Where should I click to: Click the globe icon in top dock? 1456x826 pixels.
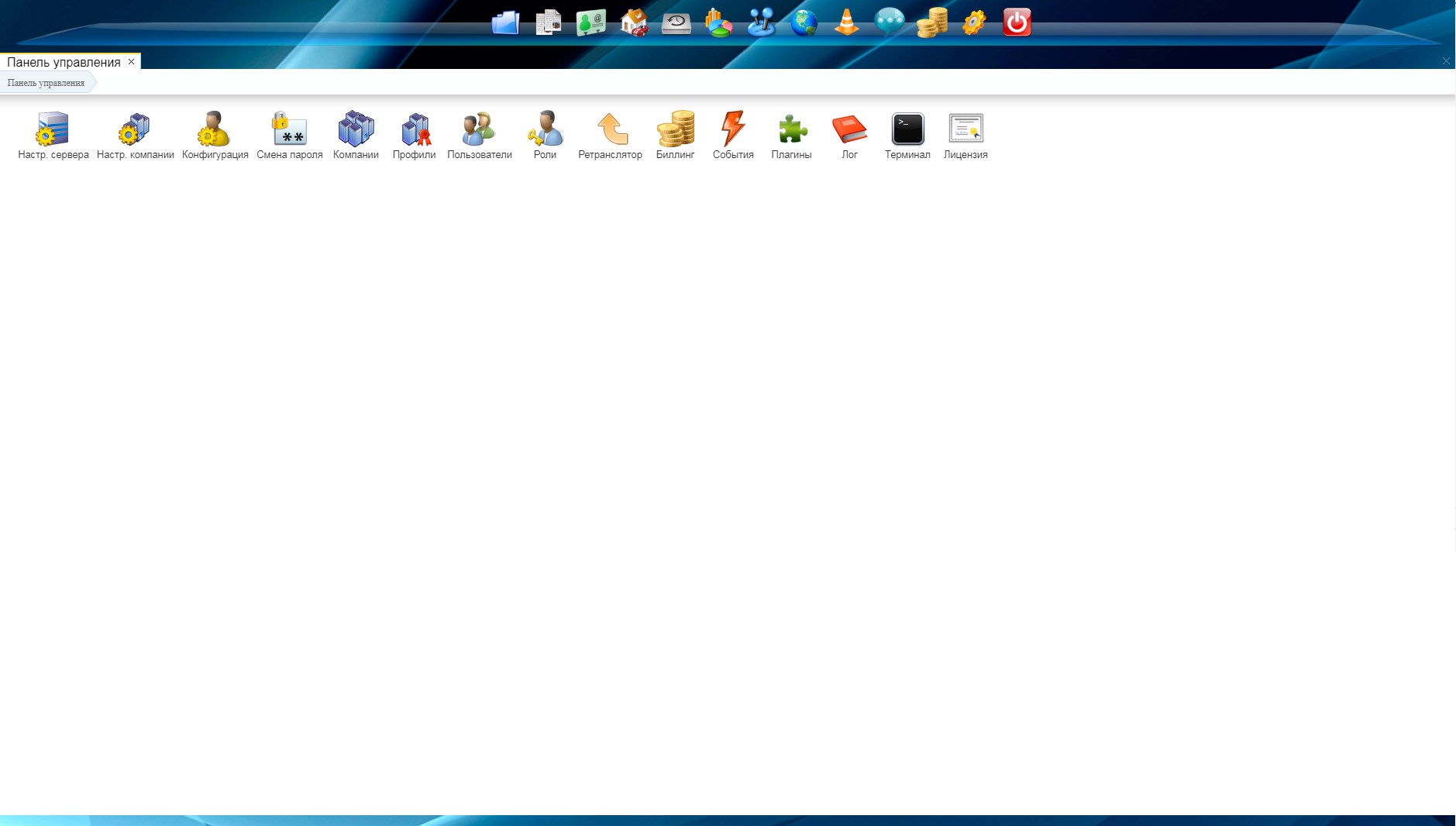(x=804, y=22)
